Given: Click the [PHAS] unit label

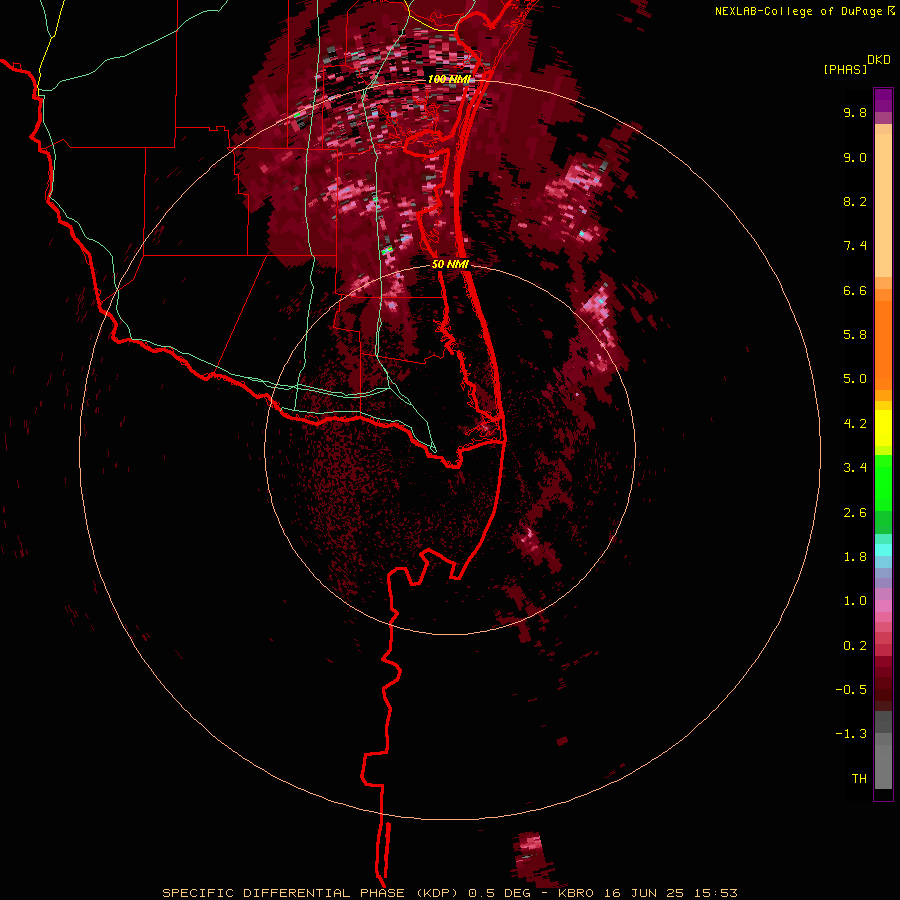Looking at the screenshot, I should [x=845, y=70].
